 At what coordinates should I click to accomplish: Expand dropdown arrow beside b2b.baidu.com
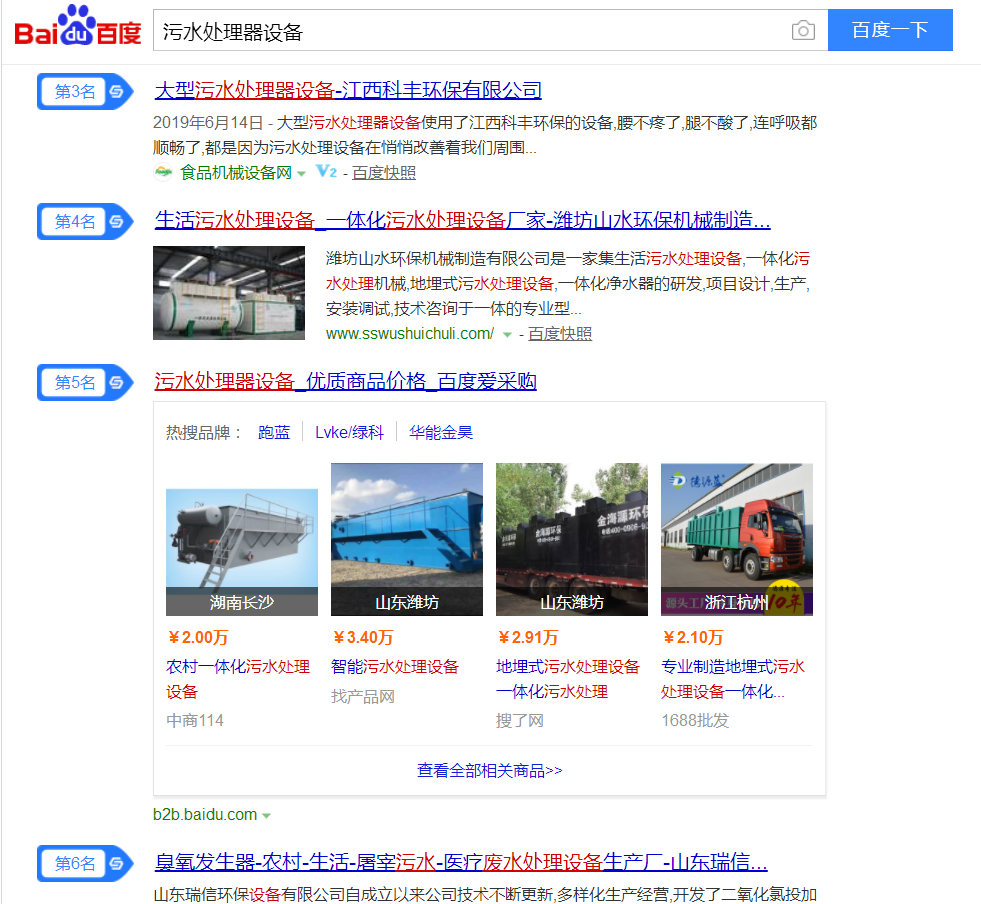(x=267, y=815)
